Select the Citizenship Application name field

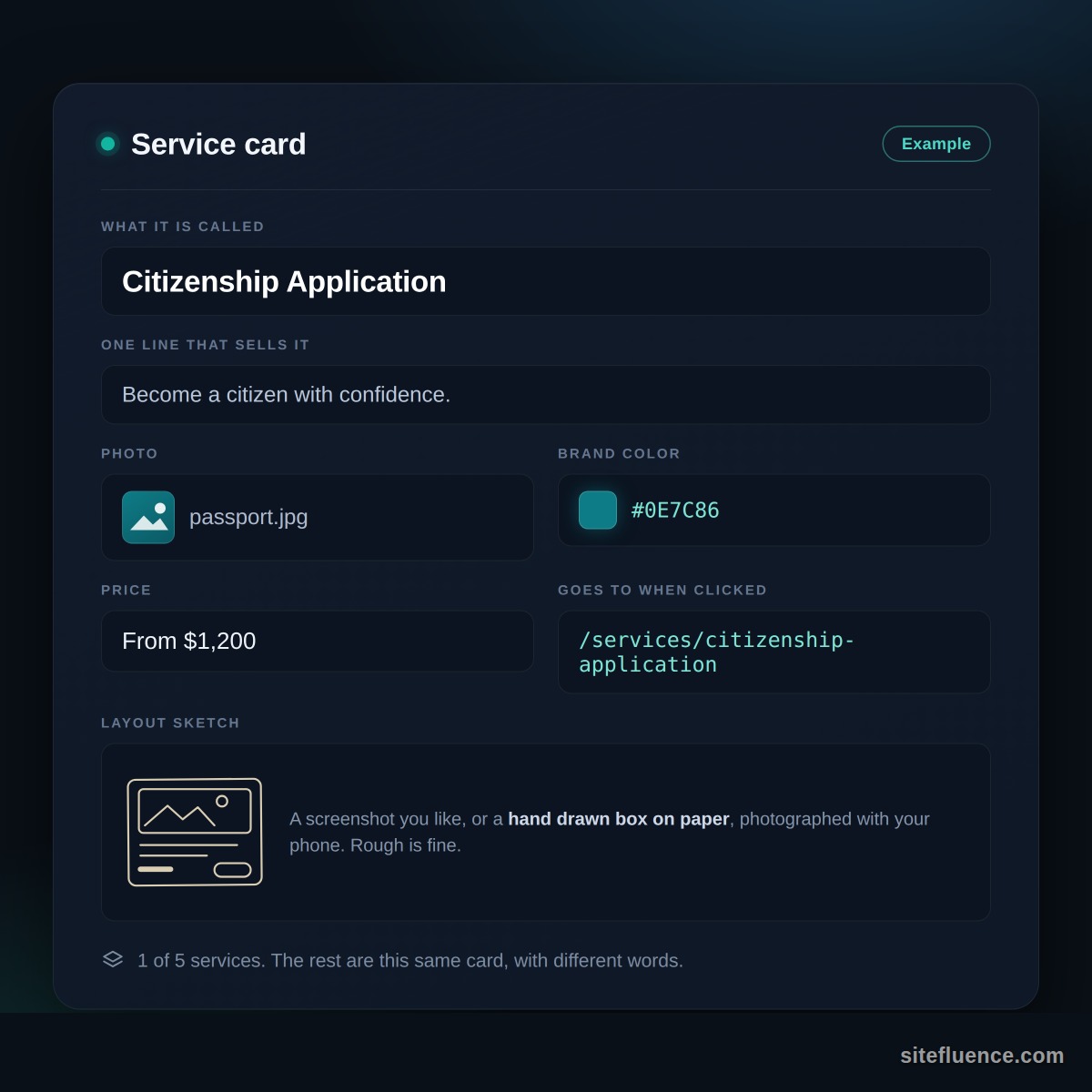[546, 281]
